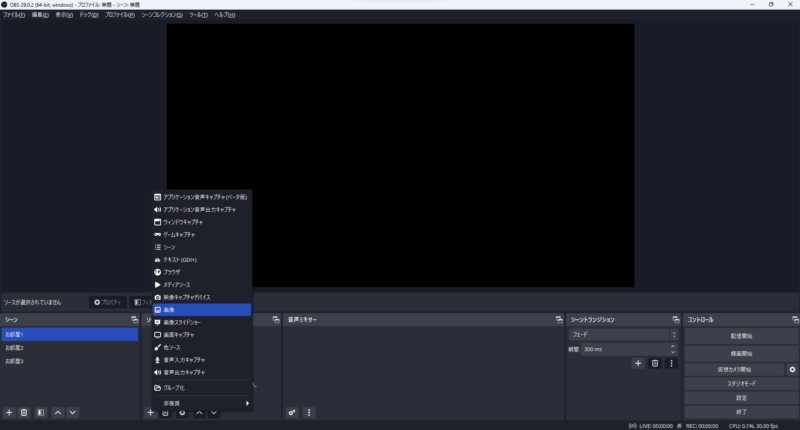Viewport: 800px width, 430px height.
Task: Open the scene filters icon
Action: [41, 412]
